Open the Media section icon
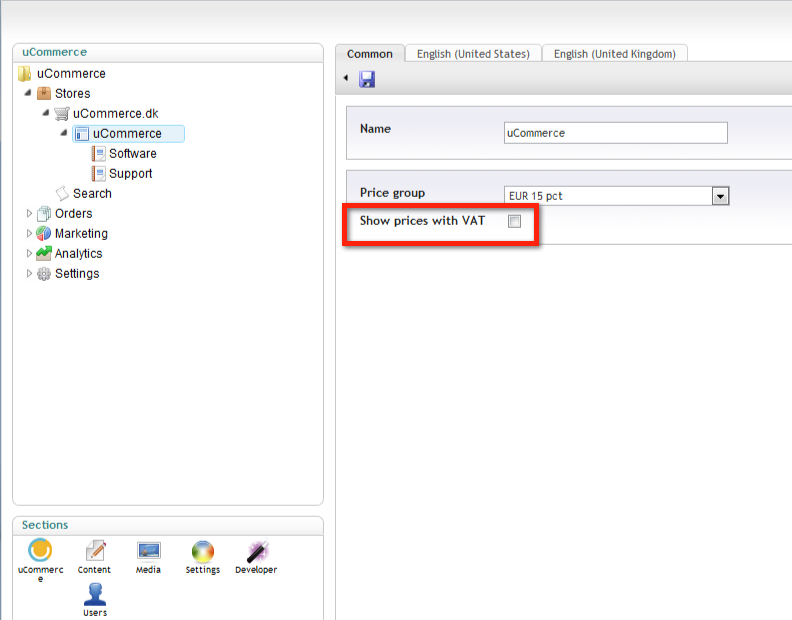Image resolution: width=792 pixels, height=620 pixels. point(148,550)
